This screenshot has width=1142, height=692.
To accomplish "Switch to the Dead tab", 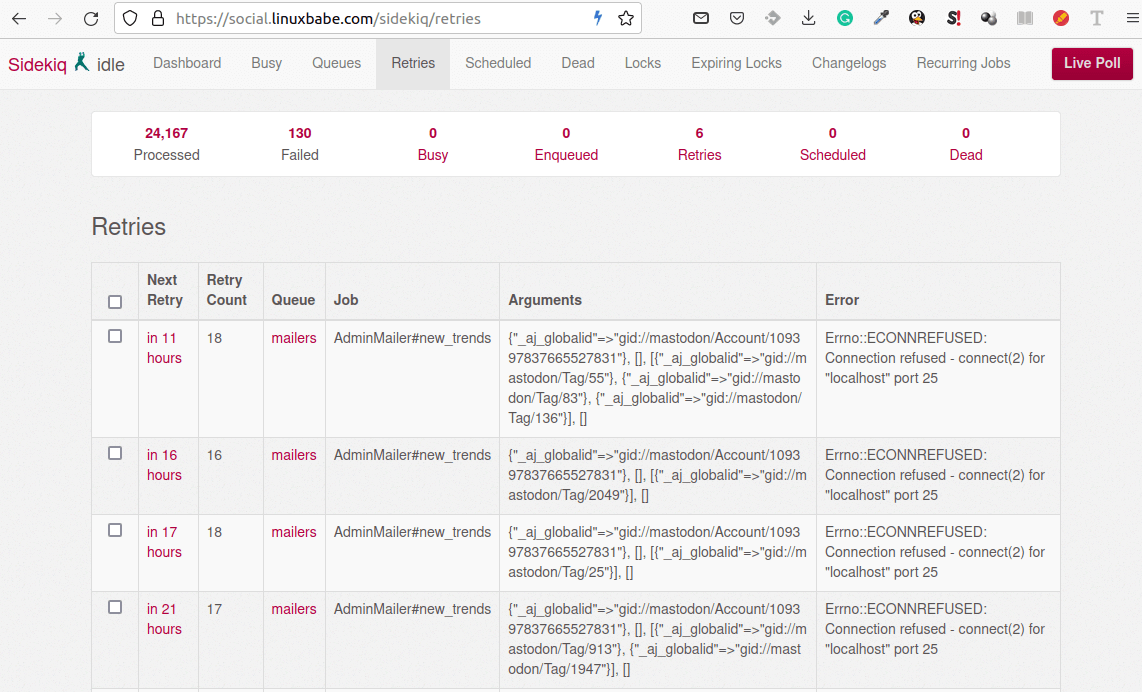I will click(578, 63).
